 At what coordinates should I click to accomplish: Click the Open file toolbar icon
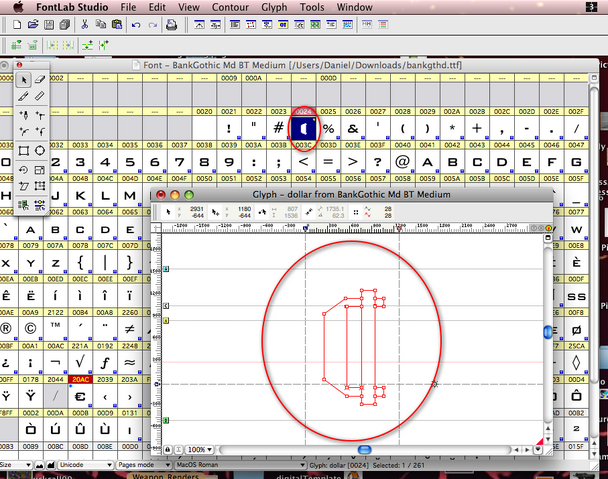point(33,25)
